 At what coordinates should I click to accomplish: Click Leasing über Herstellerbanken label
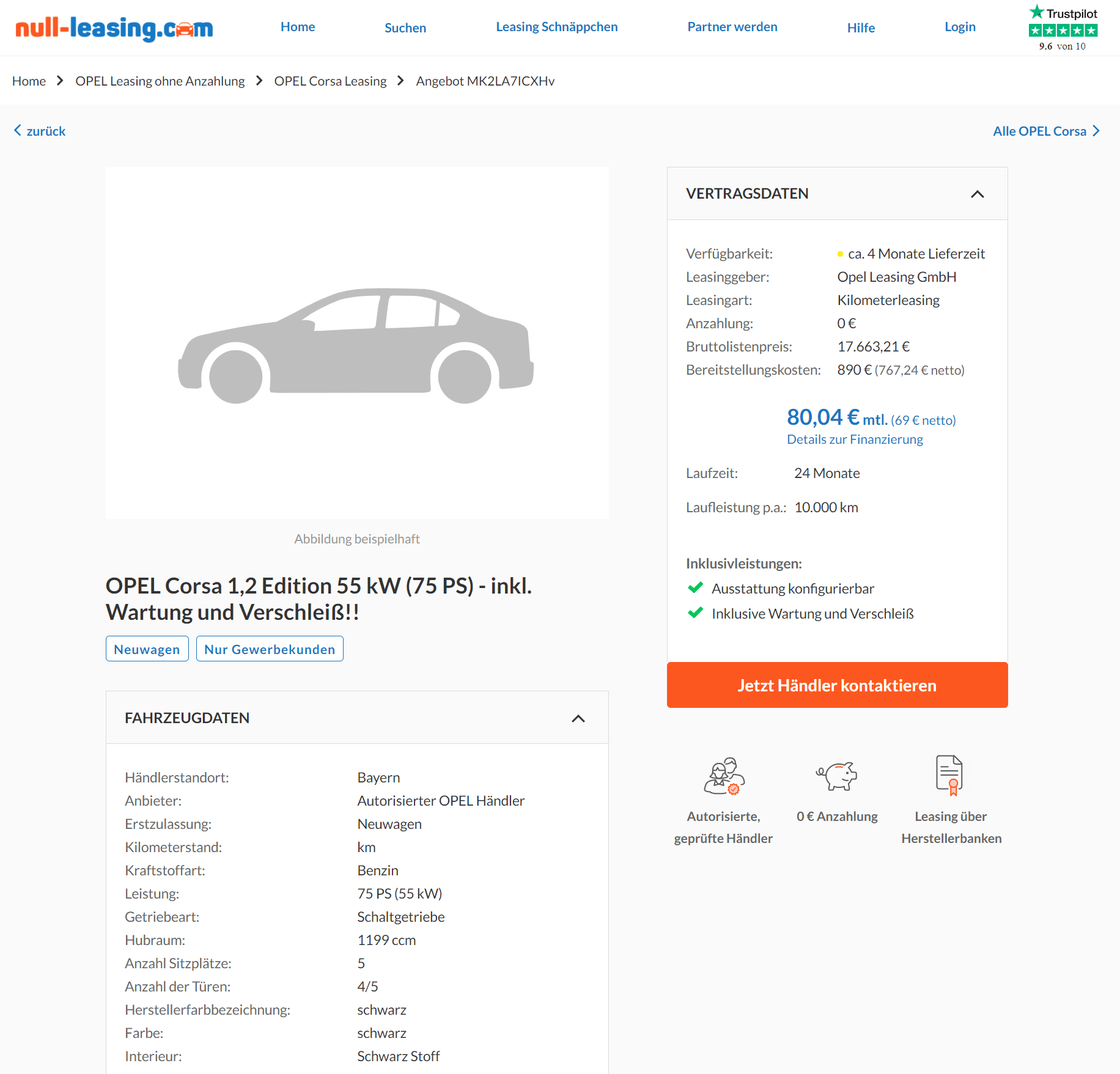pos(951,828)
